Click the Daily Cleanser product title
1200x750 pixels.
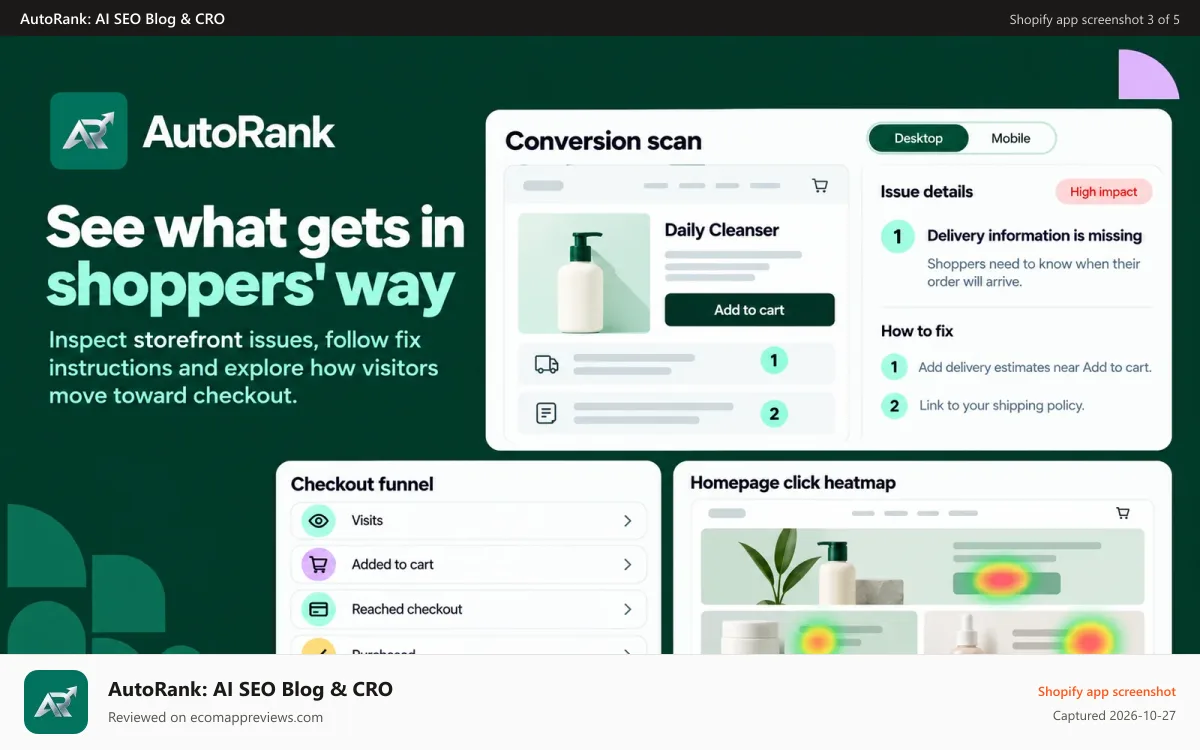tap(722, 230)
